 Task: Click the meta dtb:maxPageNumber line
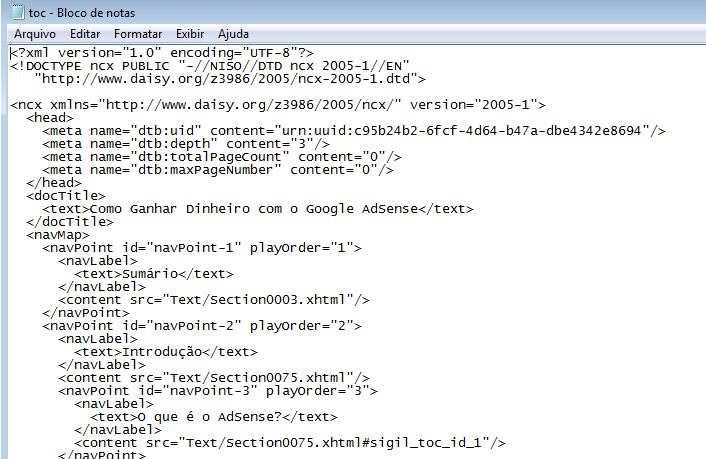(x=218, y=170)
